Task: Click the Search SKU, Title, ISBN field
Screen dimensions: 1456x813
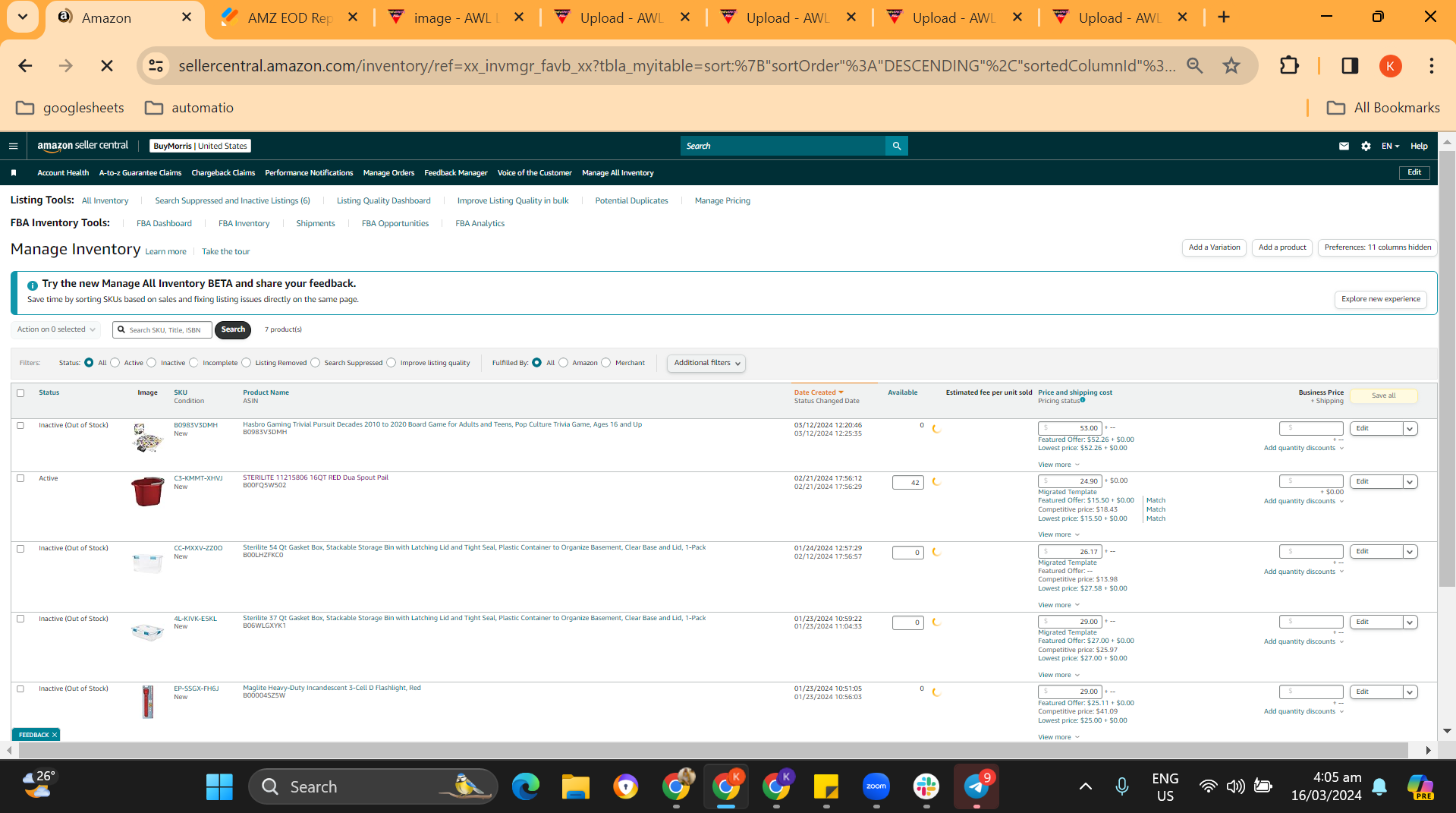Action: [x=162, y=329]
